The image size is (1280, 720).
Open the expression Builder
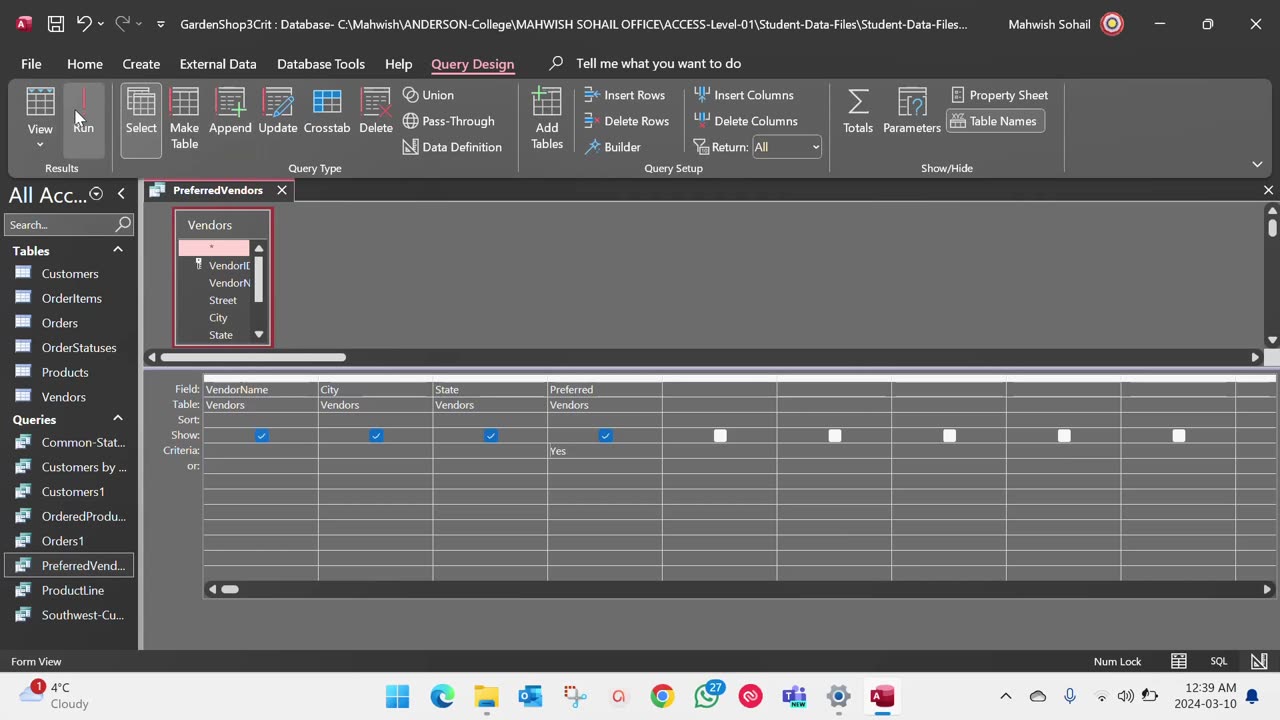[x=613, y=147]
